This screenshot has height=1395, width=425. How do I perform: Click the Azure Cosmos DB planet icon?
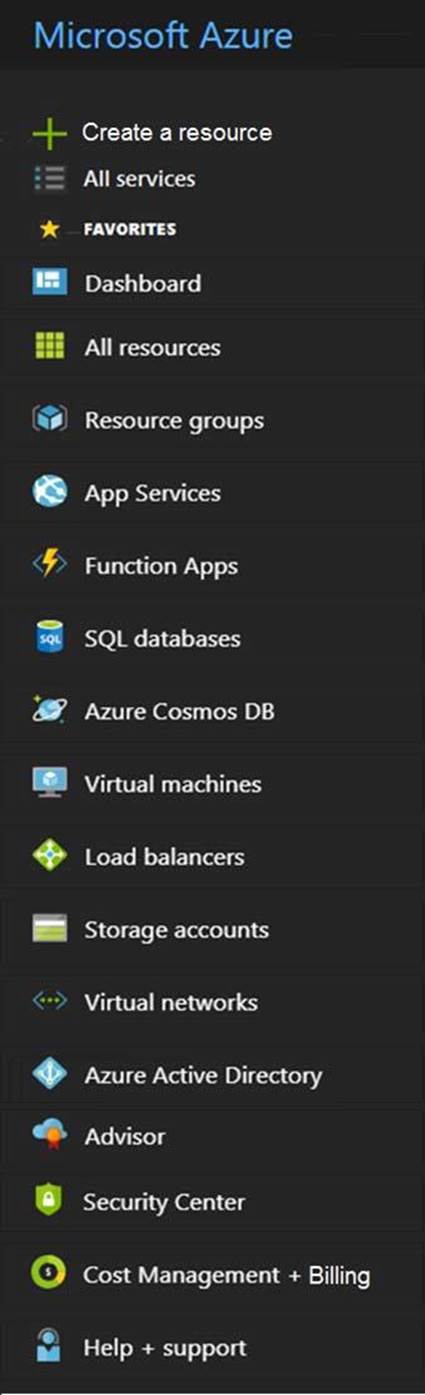click(49, 711)
